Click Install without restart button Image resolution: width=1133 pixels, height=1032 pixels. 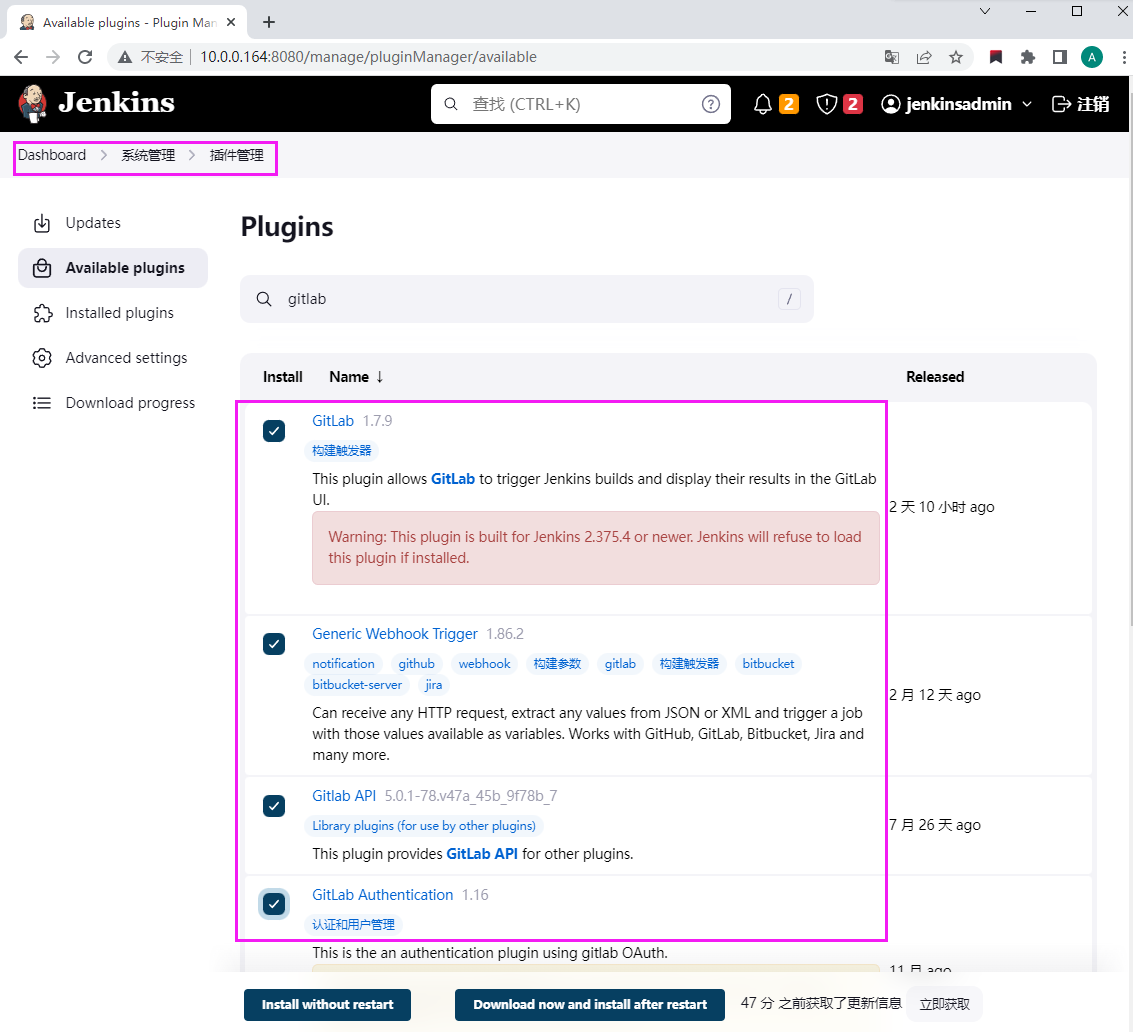click(327, 1005)
